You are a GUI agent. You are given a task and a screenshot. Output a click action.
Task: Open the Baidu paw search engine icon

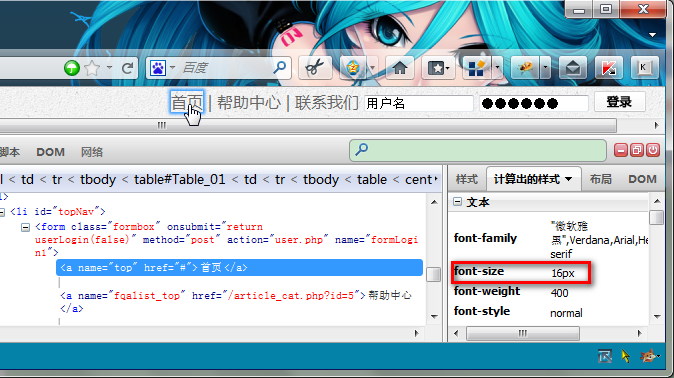pos(158,68)
